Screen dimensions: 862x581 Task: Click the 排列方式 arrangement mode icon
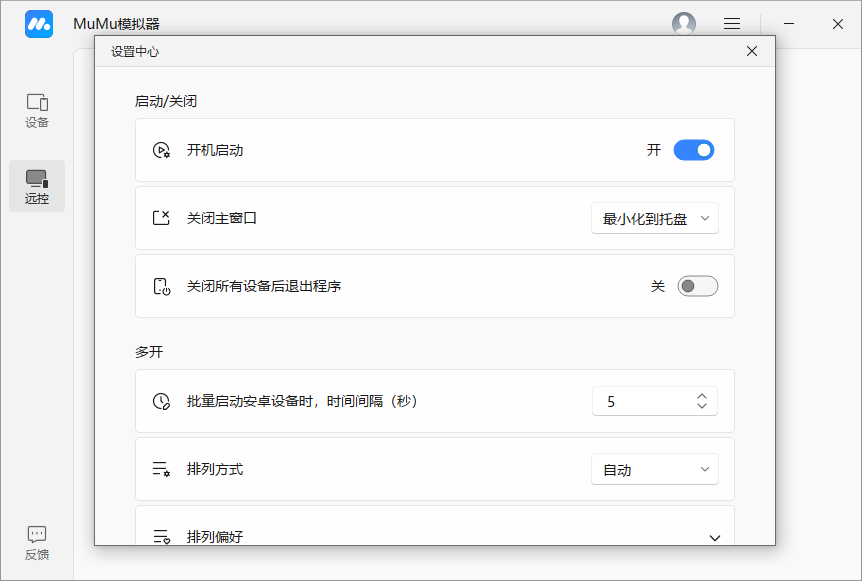[x=161, y=468]
